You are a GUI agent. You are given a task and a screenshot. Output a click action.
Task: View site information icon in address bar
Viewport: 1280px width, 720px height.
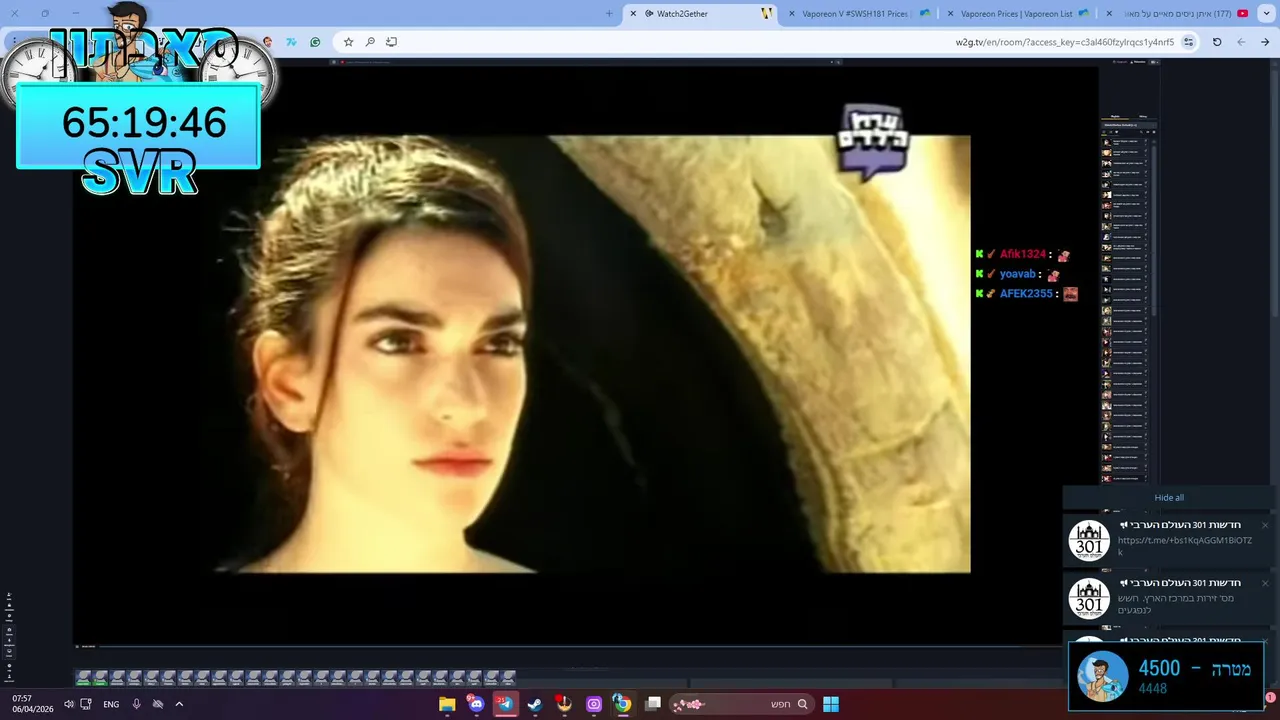coord(1189,42)
